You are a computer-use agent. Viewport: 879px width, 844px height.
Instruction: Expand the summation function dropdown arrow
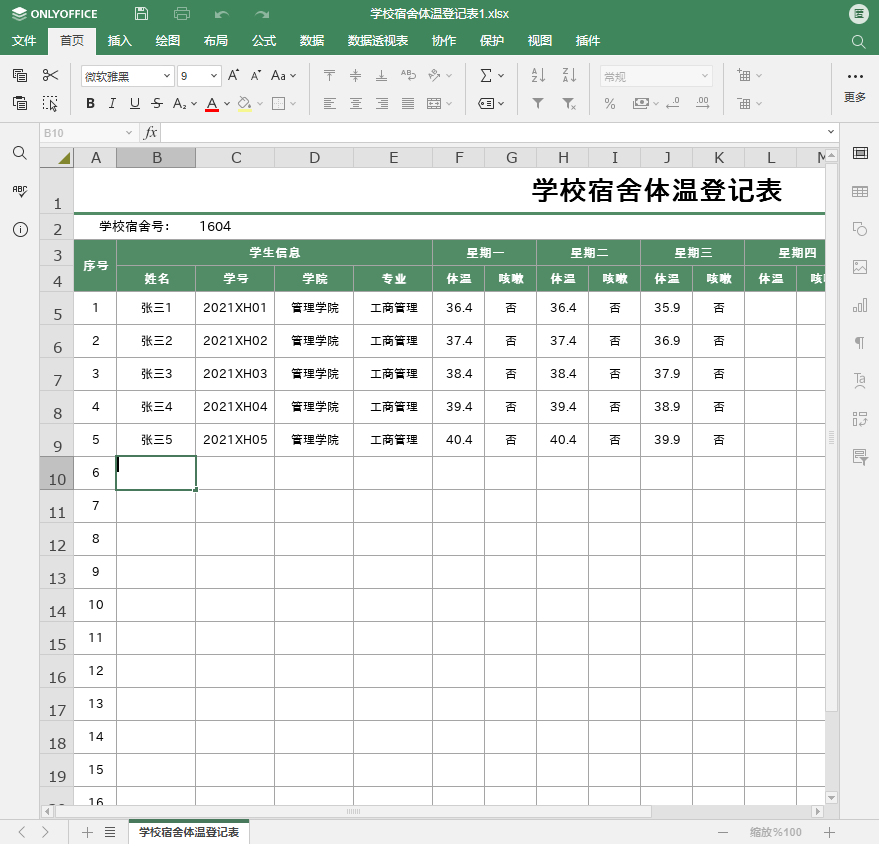(x=501, y=76)
